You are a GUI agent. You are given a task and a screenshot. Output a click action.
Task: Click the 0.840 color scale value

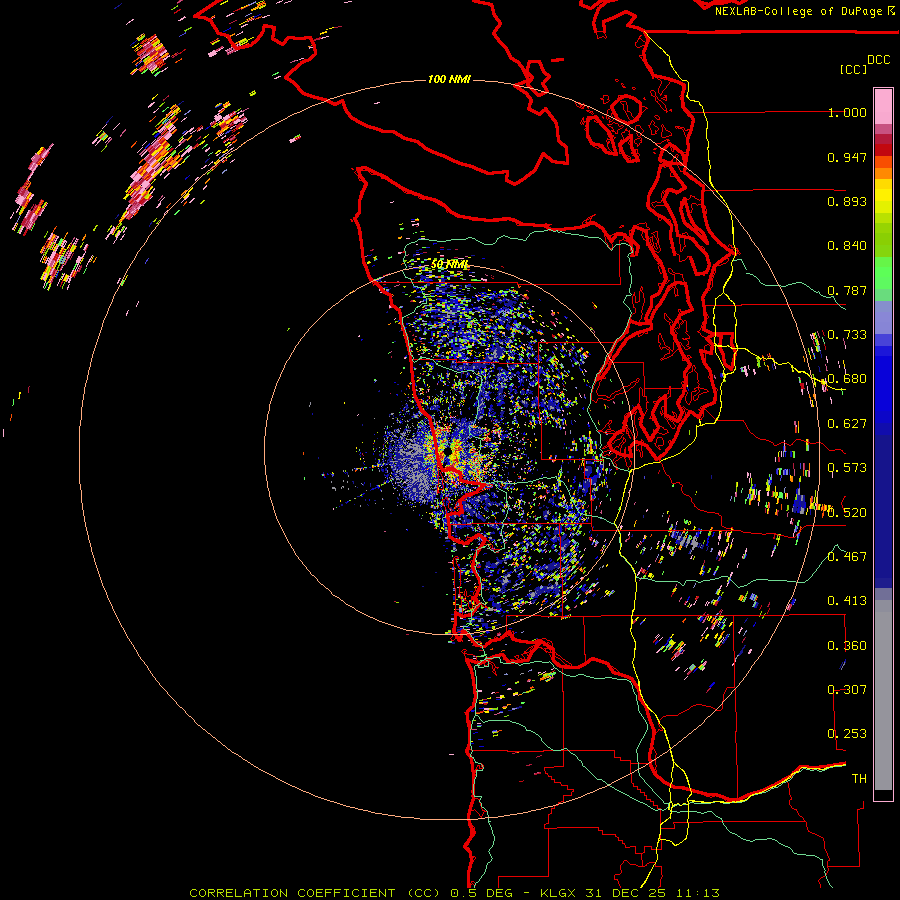pyautogui.click(x=847, y=246)
